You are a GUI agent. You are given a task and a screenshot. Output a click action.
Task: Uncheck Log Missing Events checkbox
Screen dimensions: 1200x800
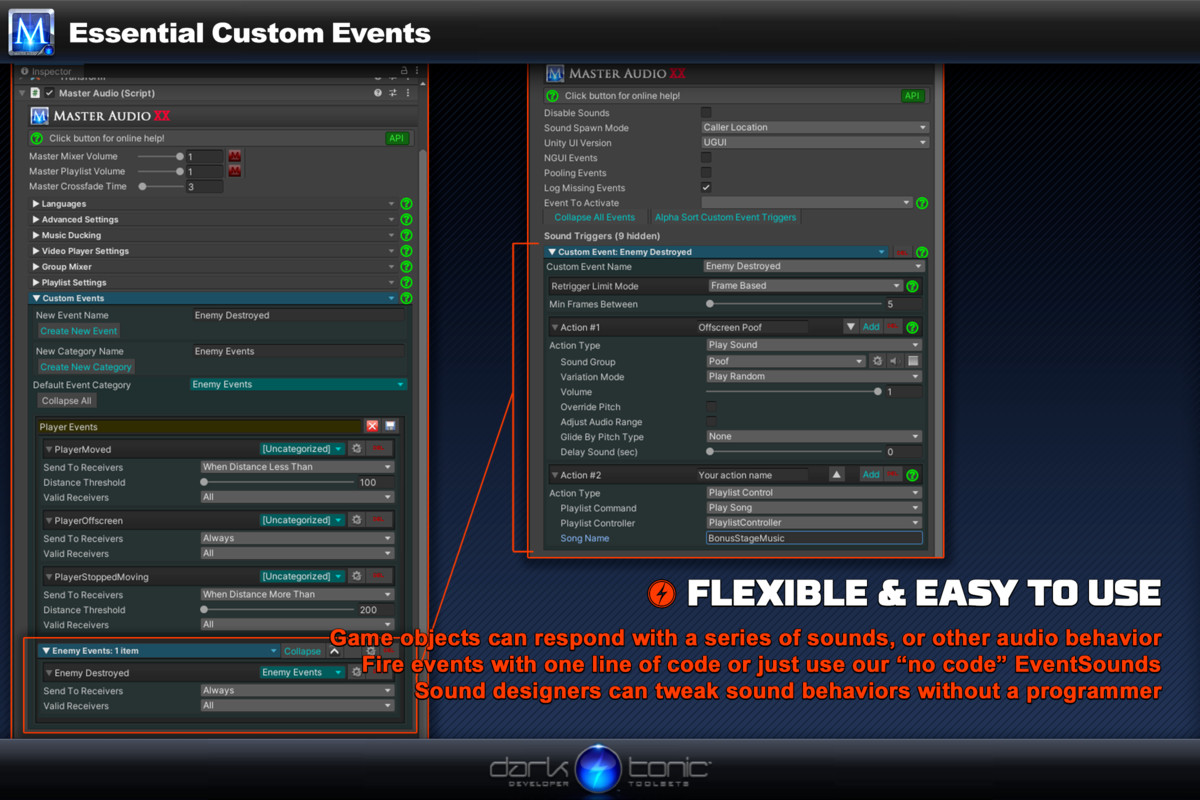(707, 188)
